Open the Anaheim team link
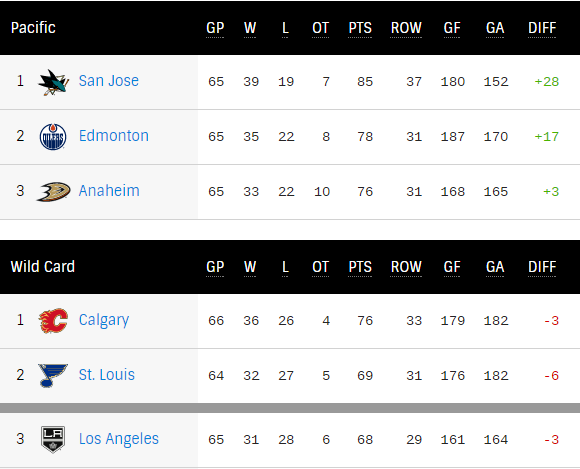This screenshot has height=469, width=580. click(109, 191)
